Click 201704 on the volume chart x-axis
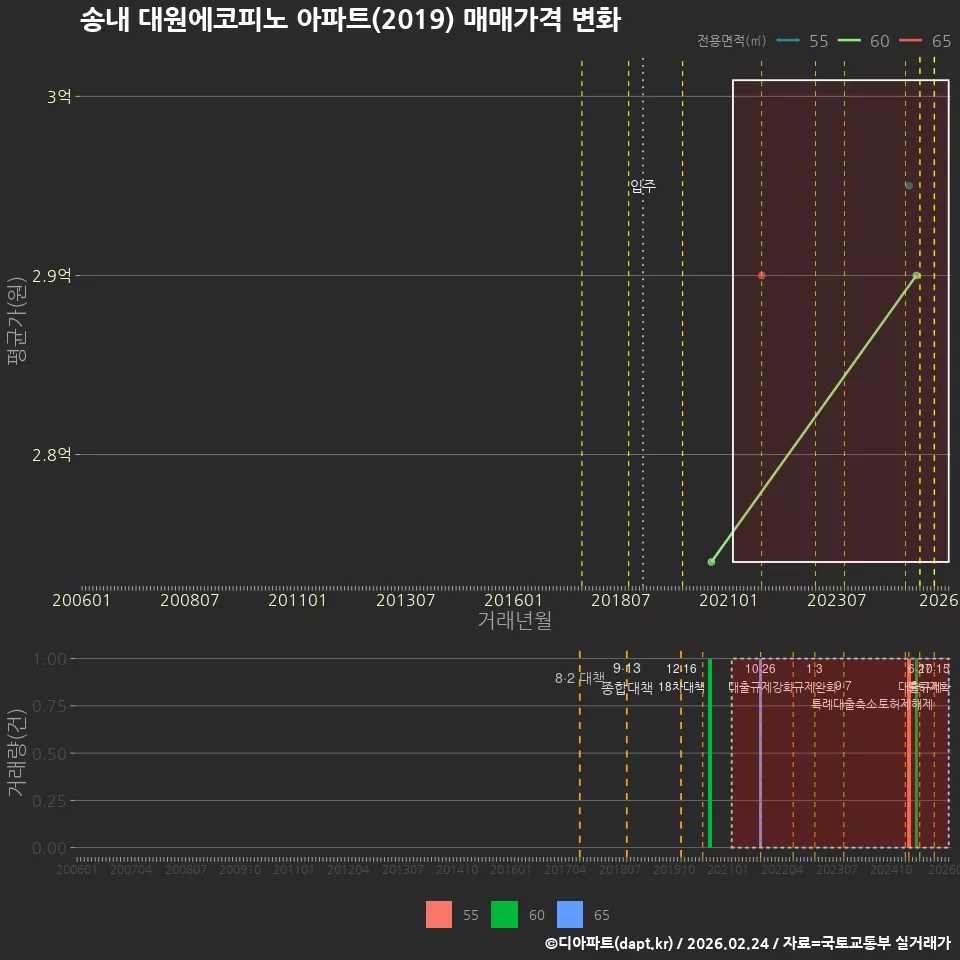The image size is (960, 960). click(565, 869)
